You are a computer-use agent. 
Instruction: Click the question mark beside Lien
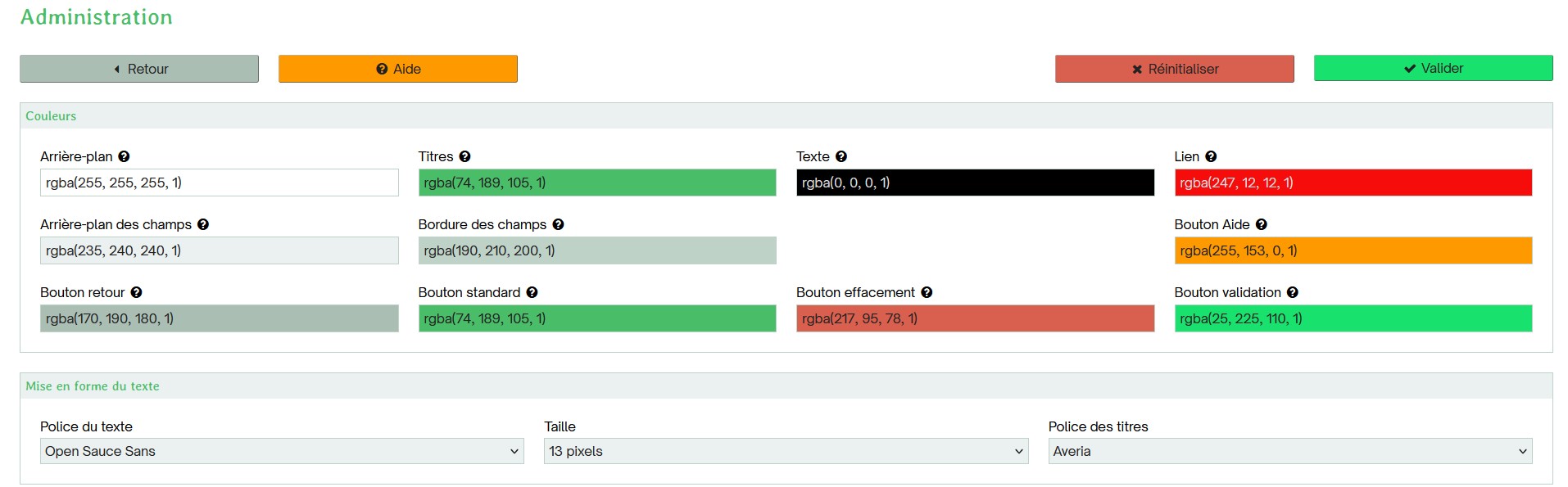pos(1211,156)
